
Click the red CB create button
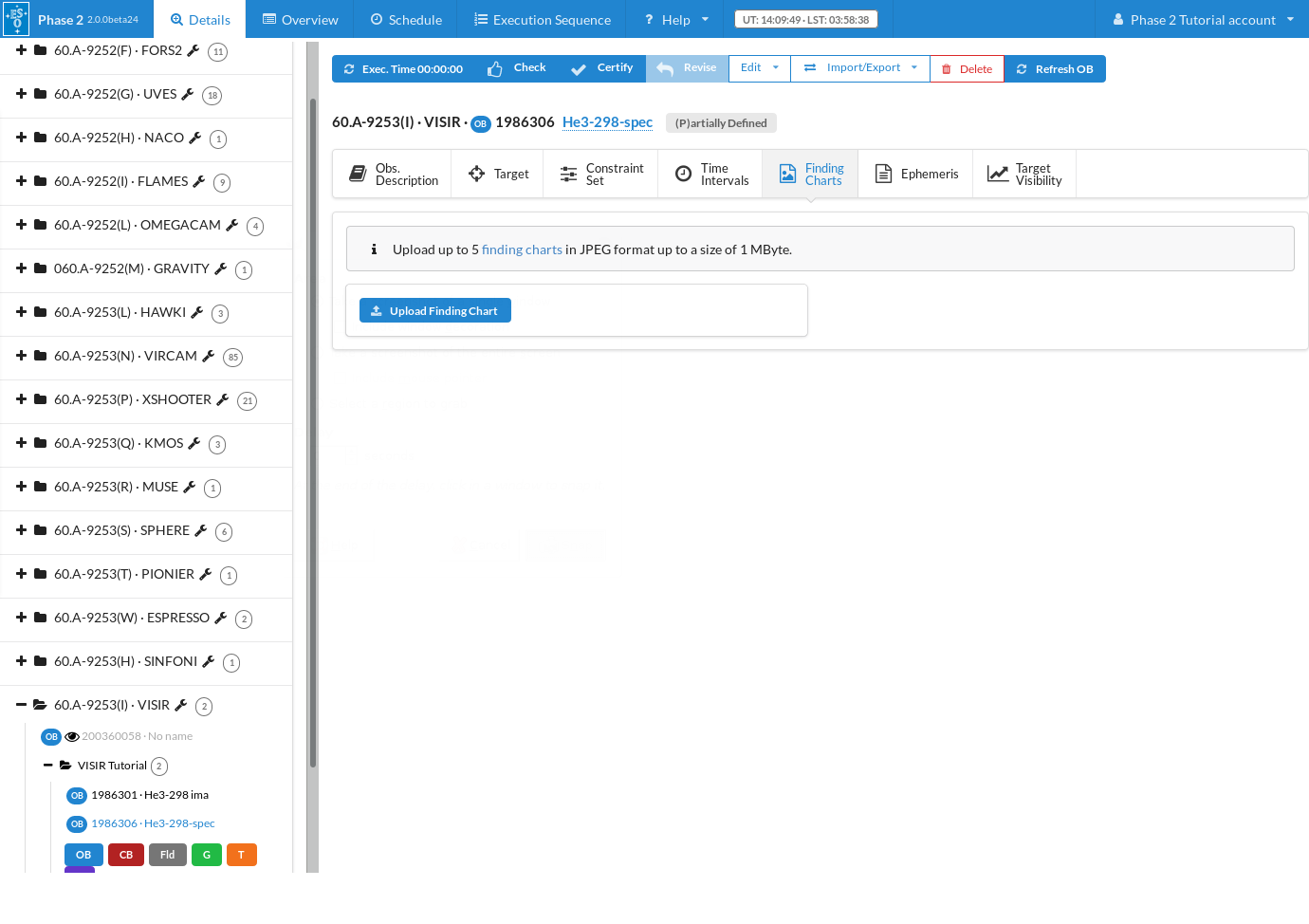pyautogui.click(x=125, y=855)
